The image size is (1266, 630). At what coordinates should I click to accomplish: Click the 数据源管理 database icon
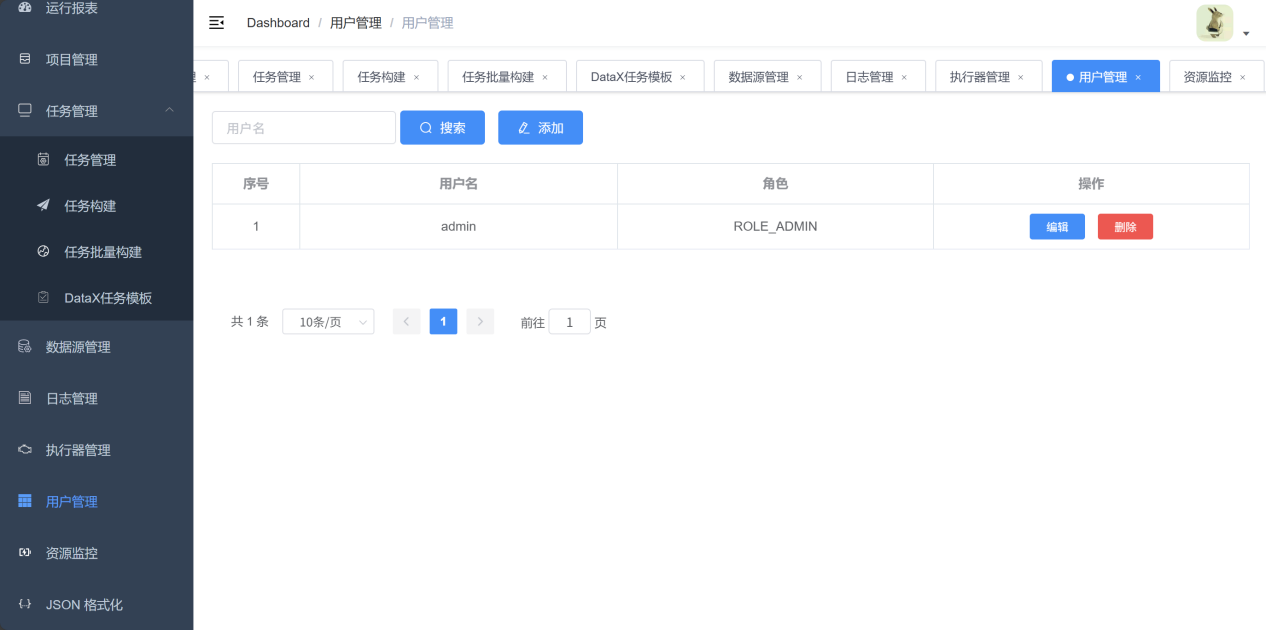25,347
